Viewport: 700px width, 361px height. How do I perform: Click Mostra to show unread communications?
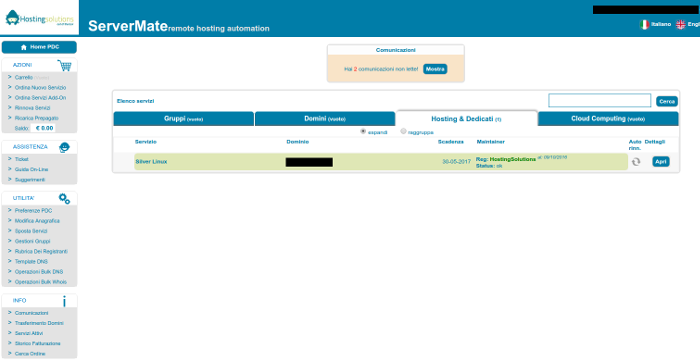tap(435, 69)
